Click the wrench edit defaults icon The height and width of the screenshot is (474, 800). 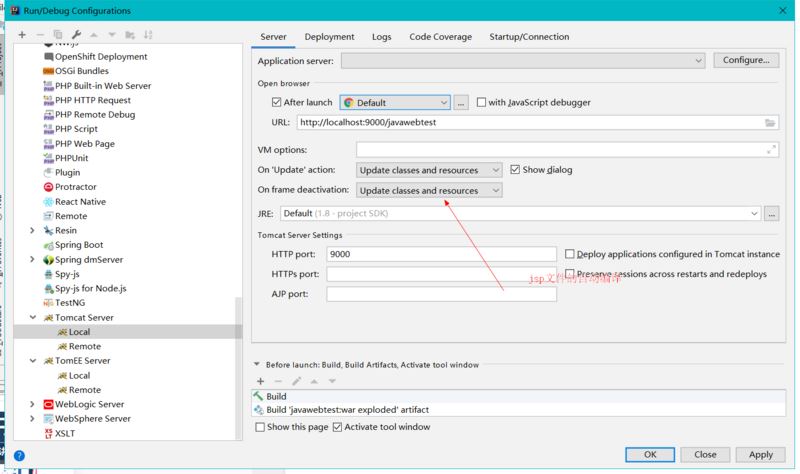point(76,35)
